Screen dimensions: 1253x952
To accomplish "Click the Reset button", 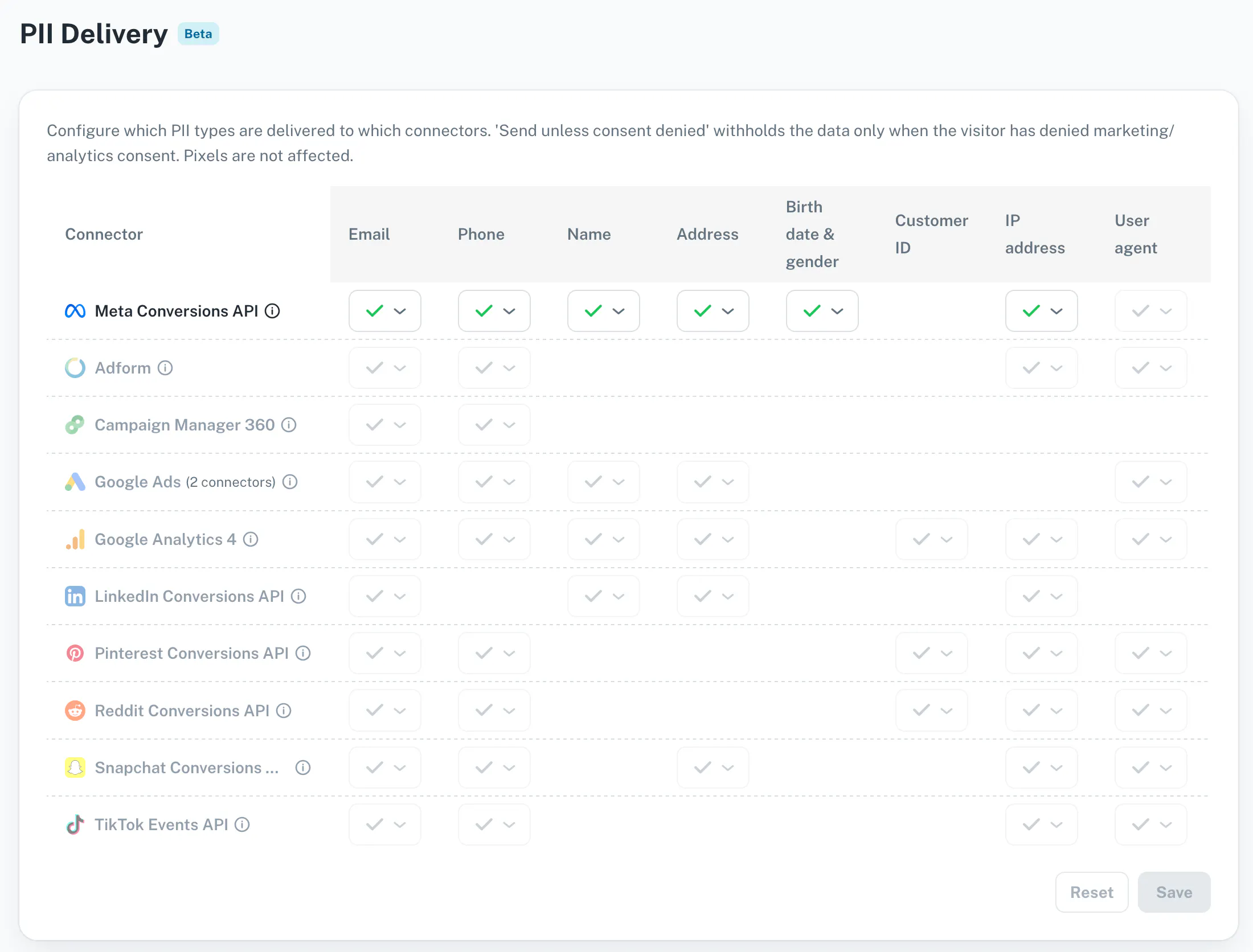I will [x=1092, y=892].
